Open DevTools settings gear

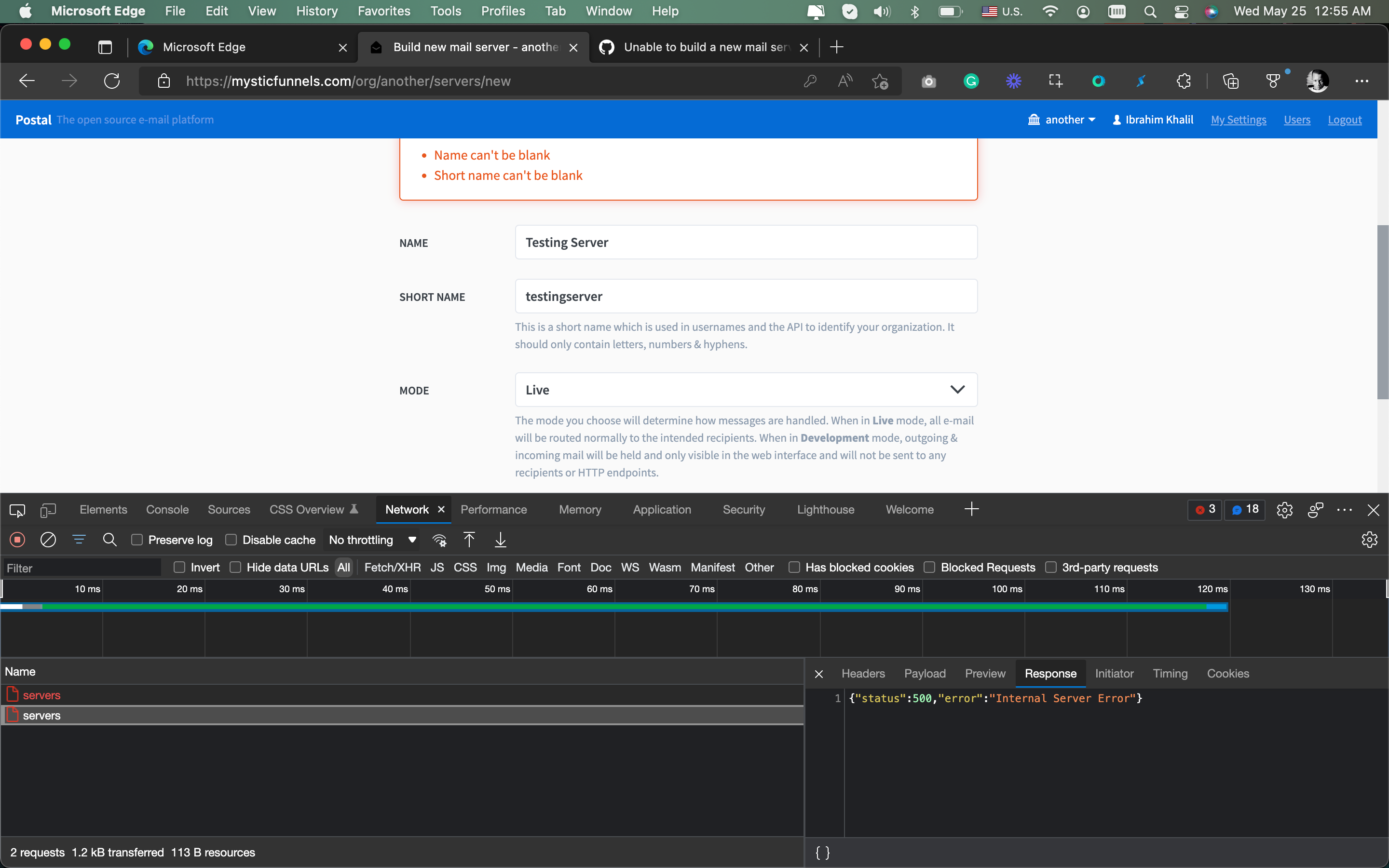1284,510
